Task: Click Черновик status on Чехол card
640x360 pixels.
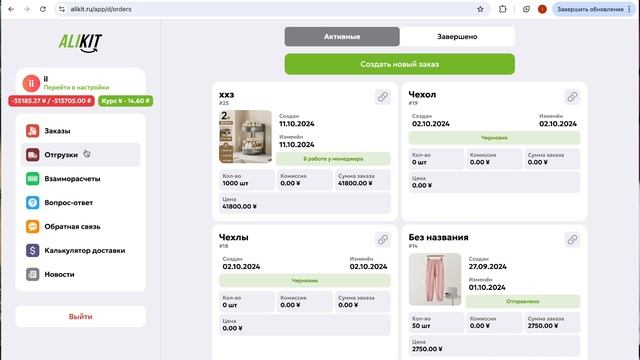Action: (494, 138)
